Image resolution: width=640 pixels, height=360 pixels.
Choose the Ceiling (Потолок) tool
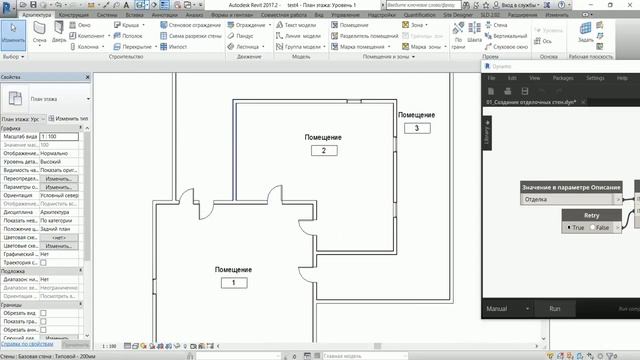pos(128,36)
